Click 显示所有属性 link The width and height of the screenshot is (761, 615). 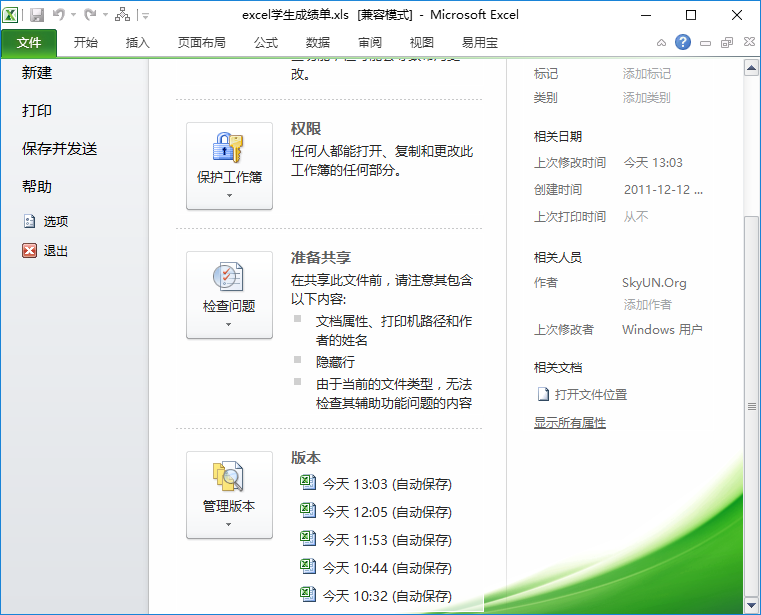click(x=570, y=423)
